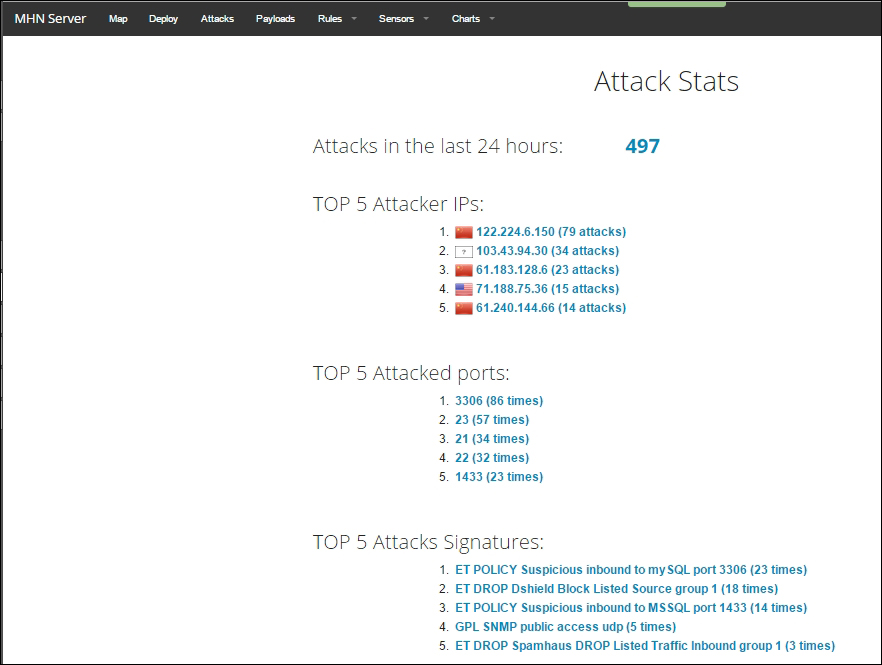Open the Deploy section
Image resolution: width=882 pixels, height=665 pixels.
click(163, 18)
